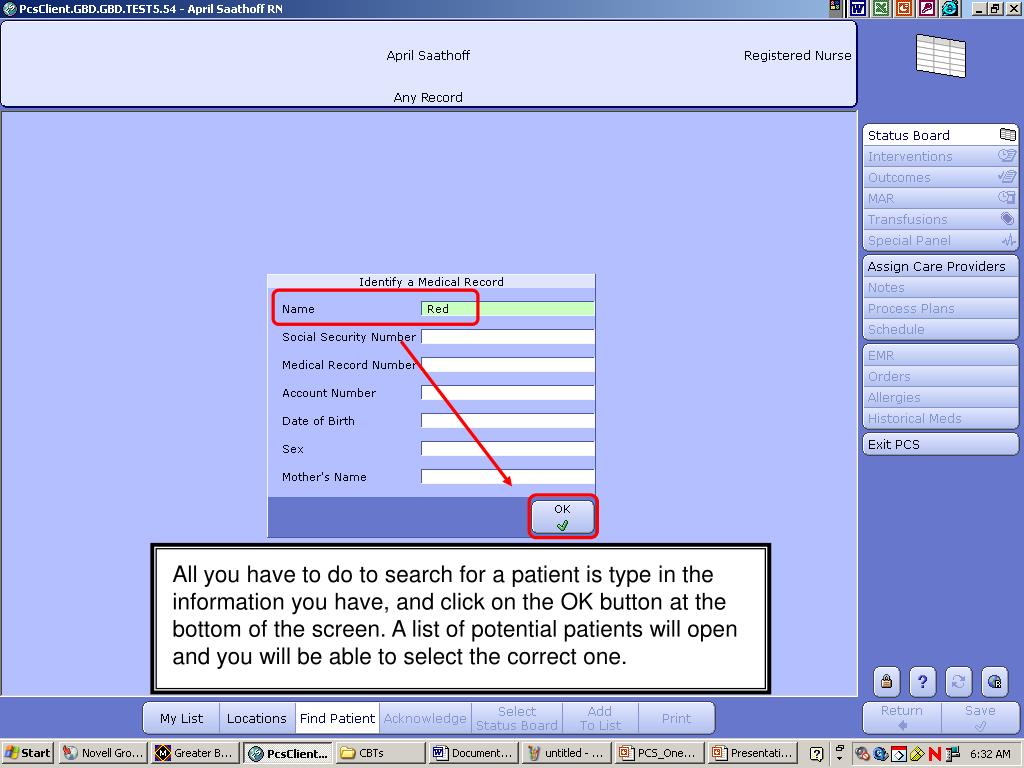
Task: Click Acknowledge in the bottom bar
Action: click(425, 718)
